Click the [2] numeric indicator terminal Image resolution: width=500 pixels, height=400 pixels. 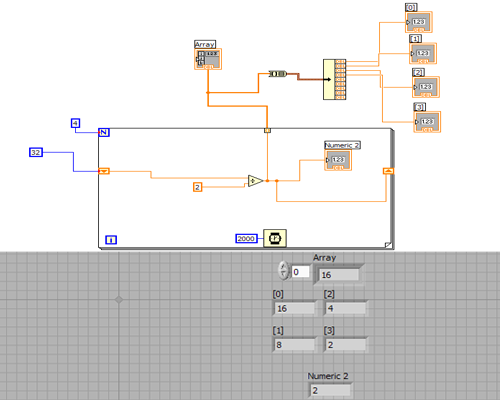426,87
